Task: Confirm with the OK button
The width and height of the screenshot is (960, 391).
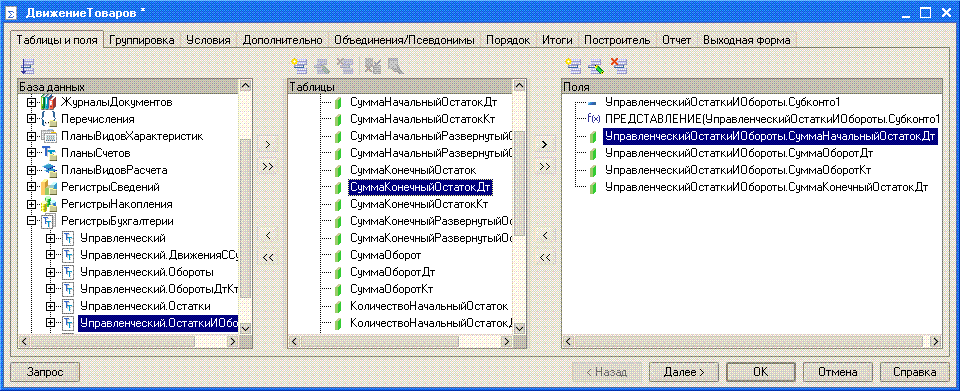Action: pyautogui.click(x=760, y=371)
